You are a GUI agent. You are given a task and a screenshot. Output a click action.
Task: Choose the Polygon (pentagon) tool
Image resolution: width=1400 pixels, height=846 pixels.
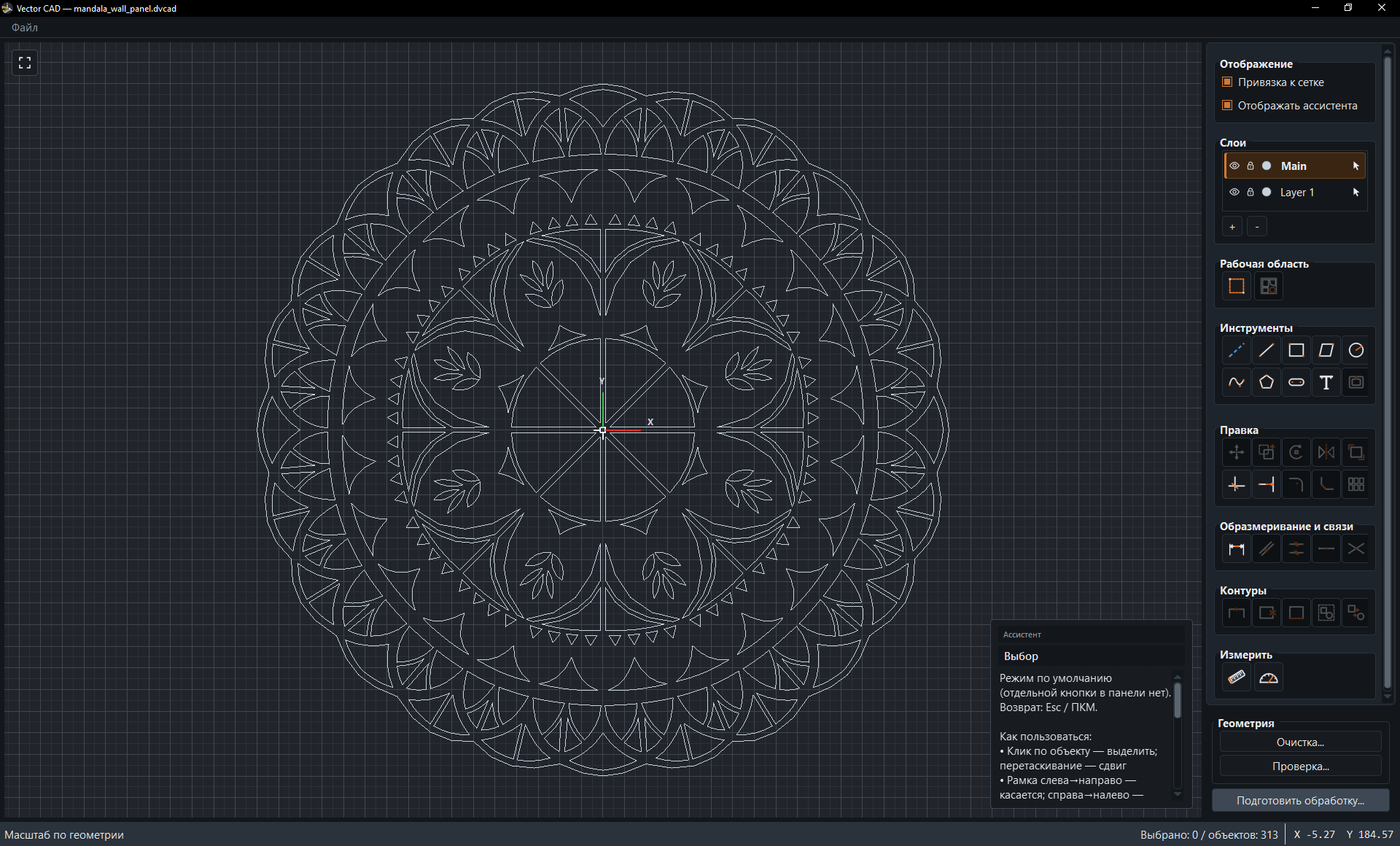[1267, 382]
